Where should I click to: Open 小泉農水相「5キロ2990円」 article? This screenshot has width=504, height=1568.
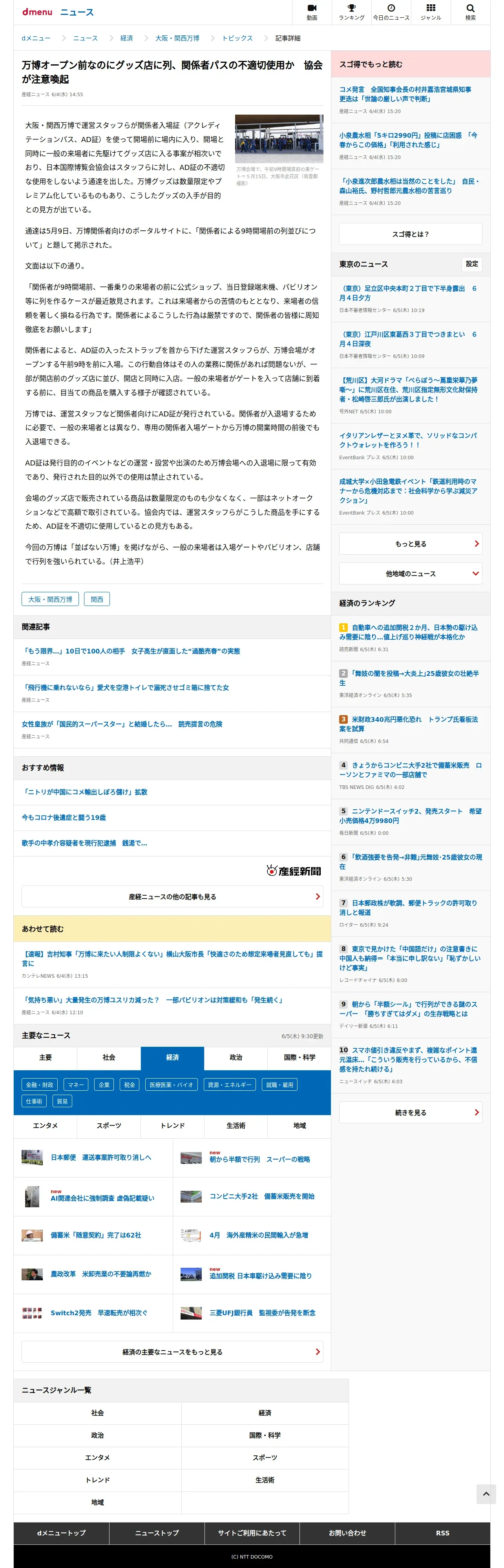[x=409, y=140]
